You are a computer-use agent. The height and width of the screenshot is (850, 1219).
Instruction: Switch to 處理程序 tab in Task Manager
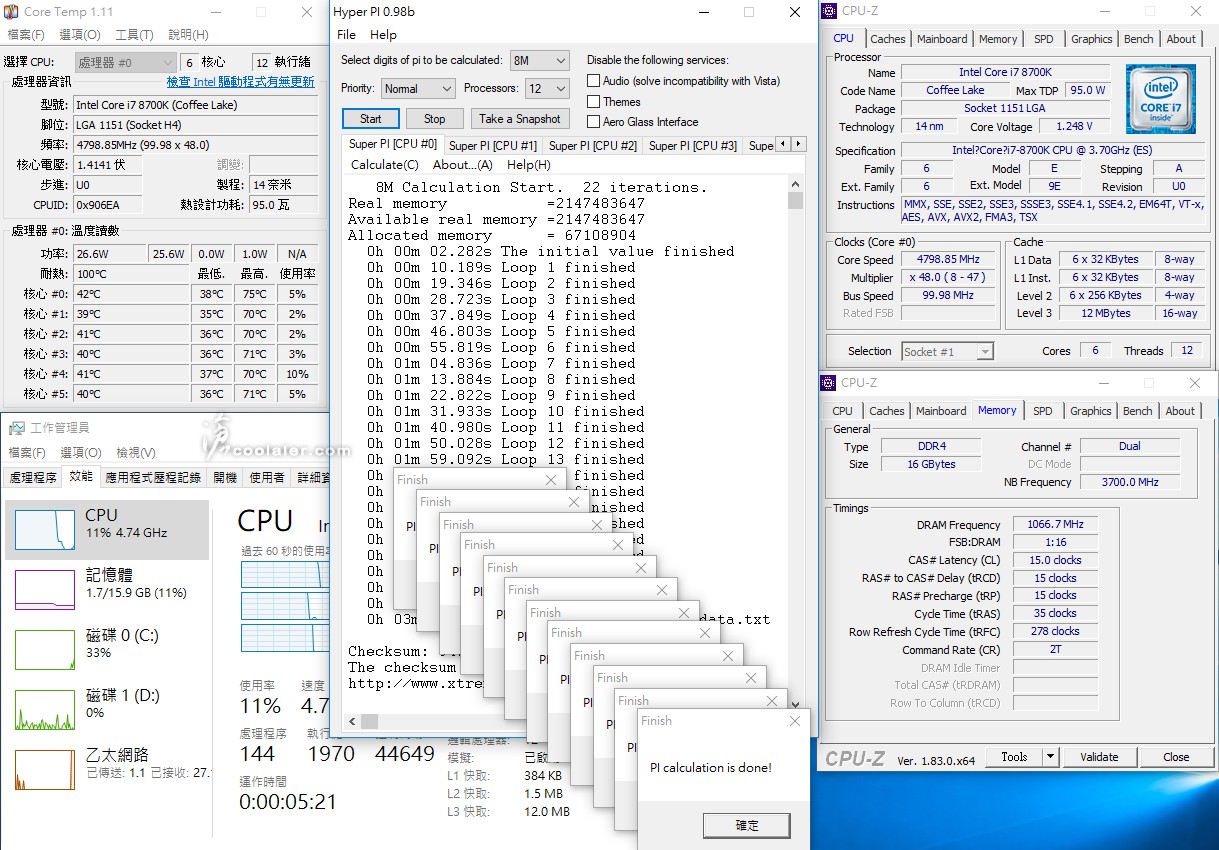point(33,478)
